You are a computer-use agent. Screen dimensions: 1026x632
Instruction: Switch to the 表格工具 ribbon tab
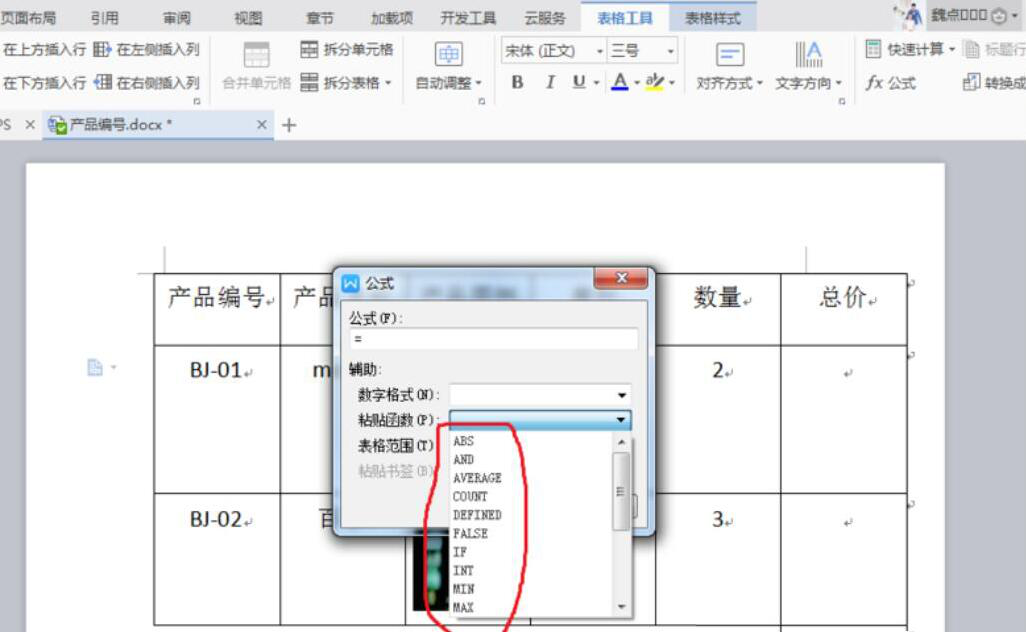pyautogui.click(x=625, y=18)
